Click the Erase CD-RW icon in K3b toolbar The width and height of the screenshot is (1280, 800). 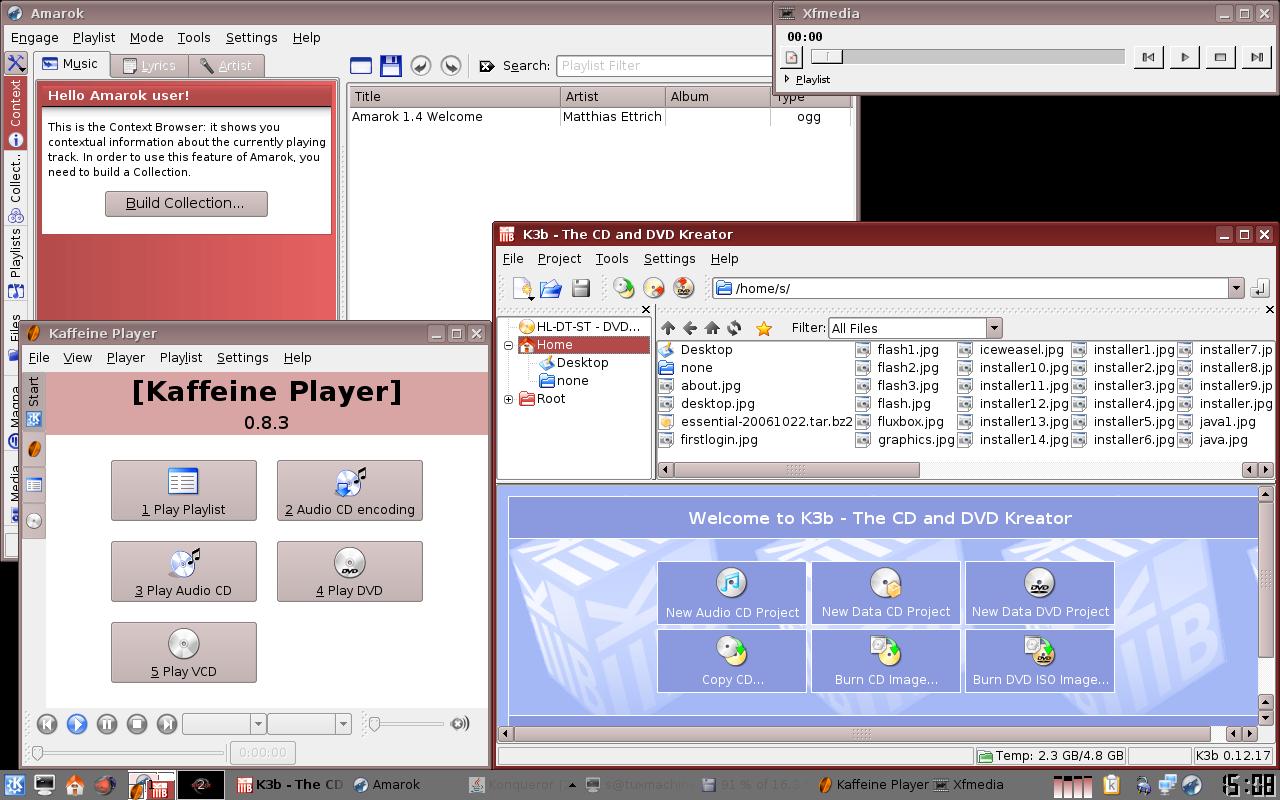(x=654, y=289)
